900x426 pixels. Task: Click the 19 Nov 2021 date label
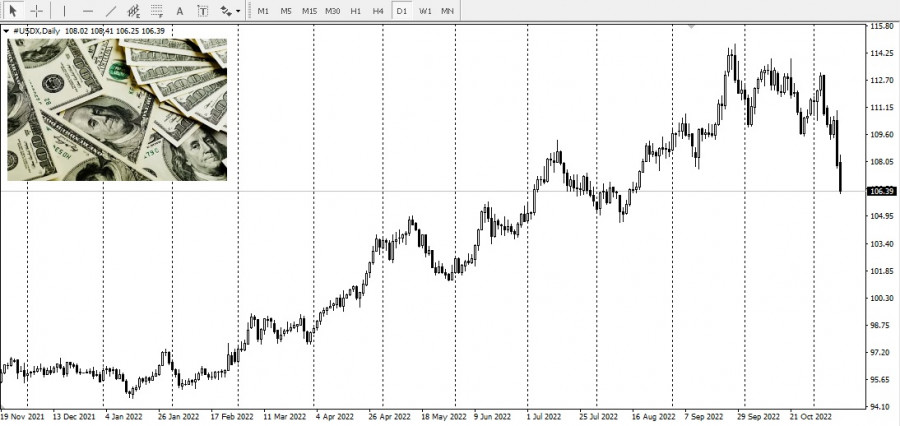[22, 417]
